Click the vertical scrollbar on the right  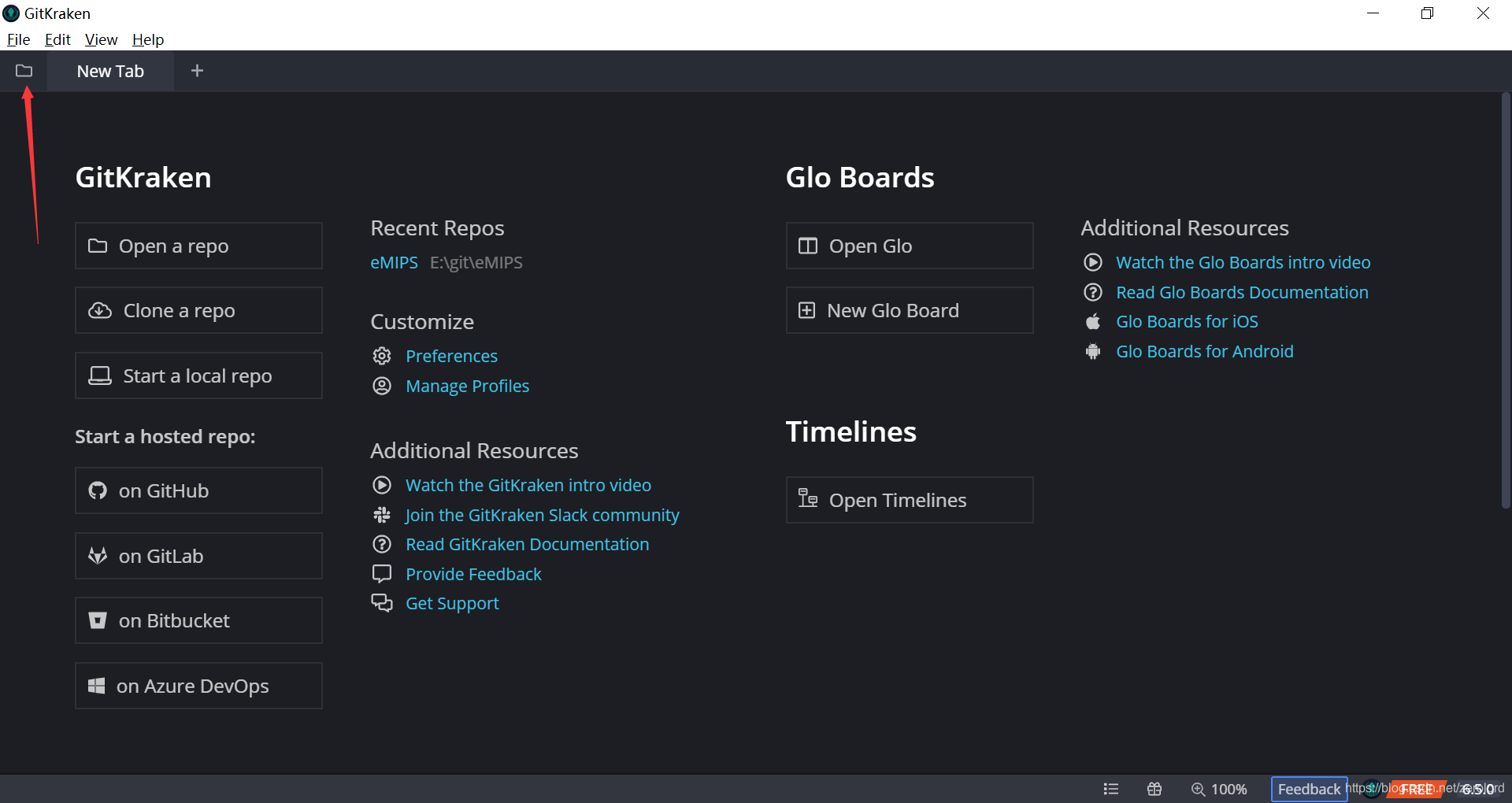pyautogui.click(x=1506, y=301)
